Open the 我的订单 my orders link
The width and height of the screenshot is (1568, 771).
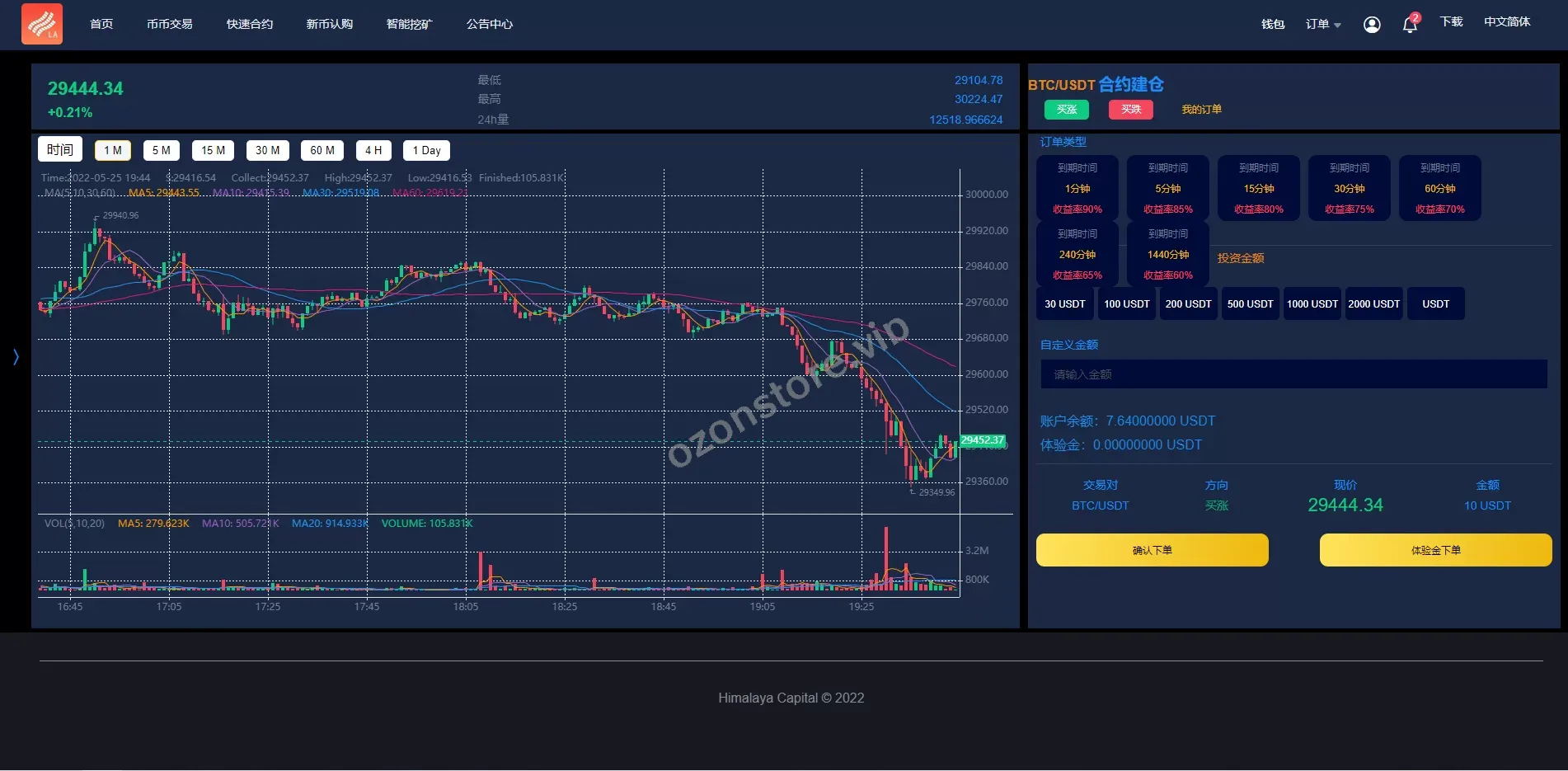pyautogui.click(x=1201, y=110)
